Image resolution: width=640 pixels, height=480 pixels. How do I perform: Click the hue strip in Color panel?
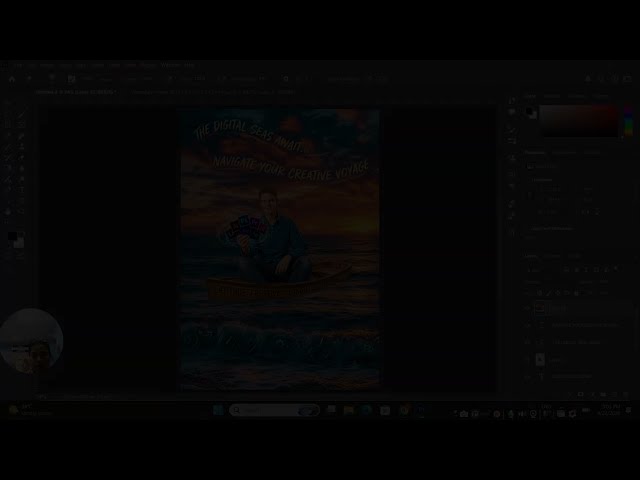coord(629,119)
